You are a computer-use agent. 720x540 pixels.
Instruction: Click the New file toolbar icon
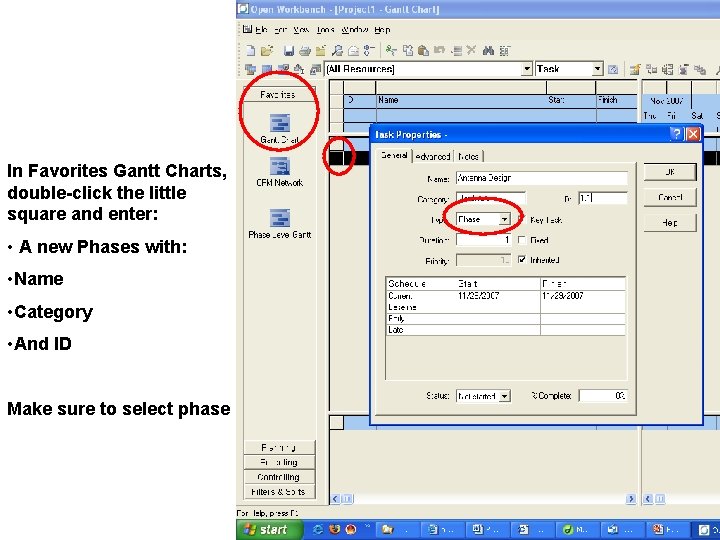point(251,51)
